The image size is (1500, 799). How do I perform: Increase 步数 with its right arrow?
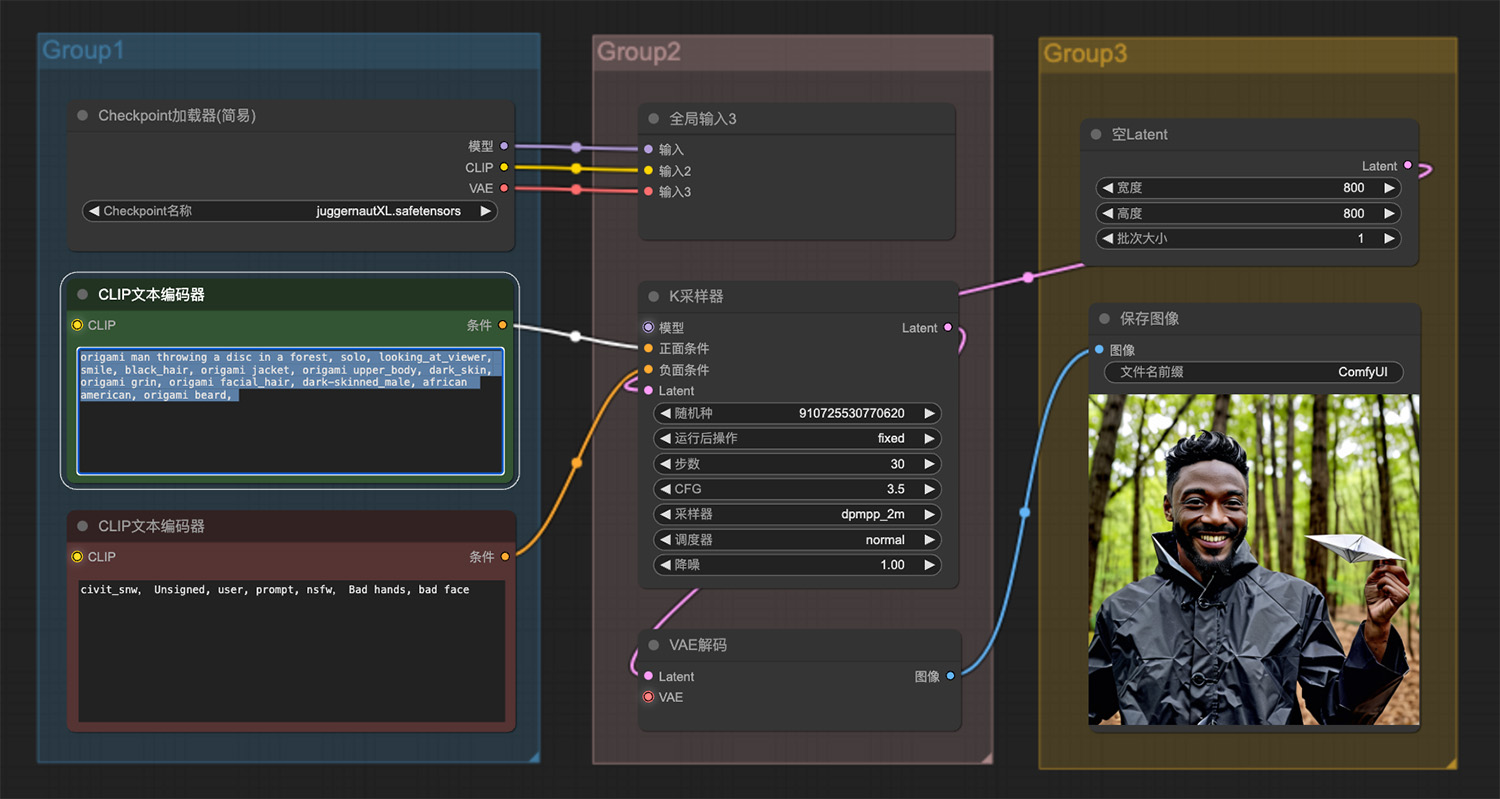pos(930,464)
